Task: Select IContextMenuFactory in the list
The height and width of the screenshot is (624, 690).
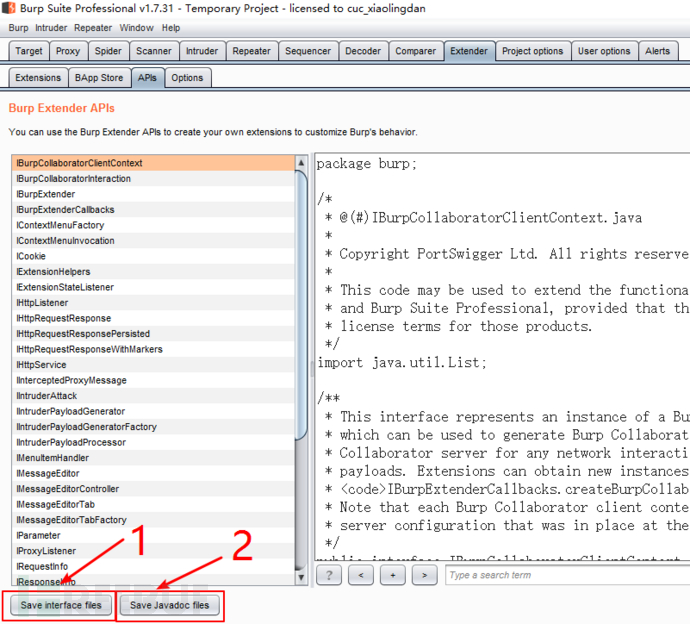Action: point(153,225)
